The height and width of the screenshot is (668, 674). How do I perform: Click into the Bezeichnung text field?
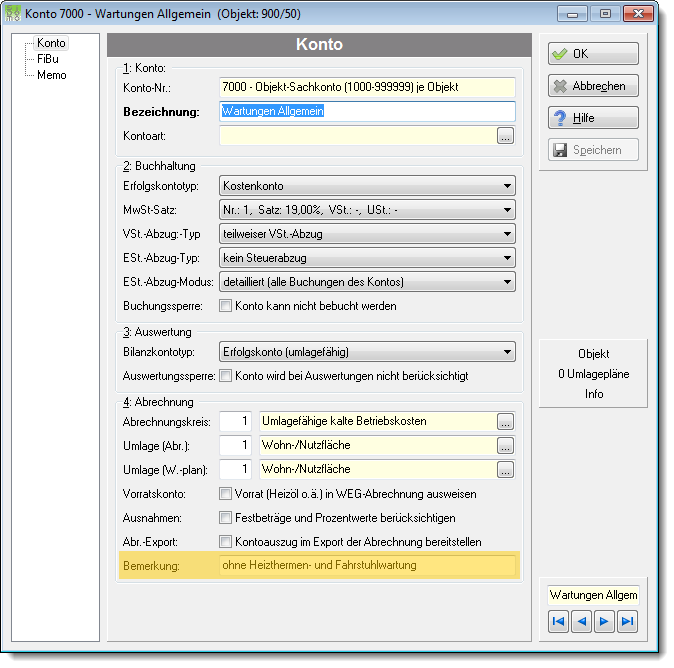(367, 111)
